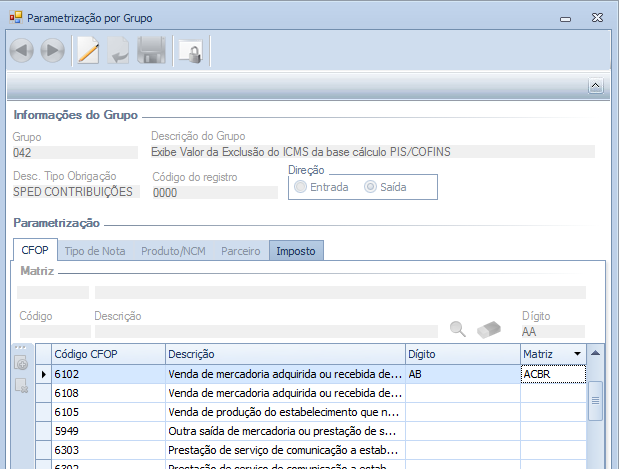Click the magnifier search icon in Matriz
Screen dimensions: 619x469
[458, 329]
